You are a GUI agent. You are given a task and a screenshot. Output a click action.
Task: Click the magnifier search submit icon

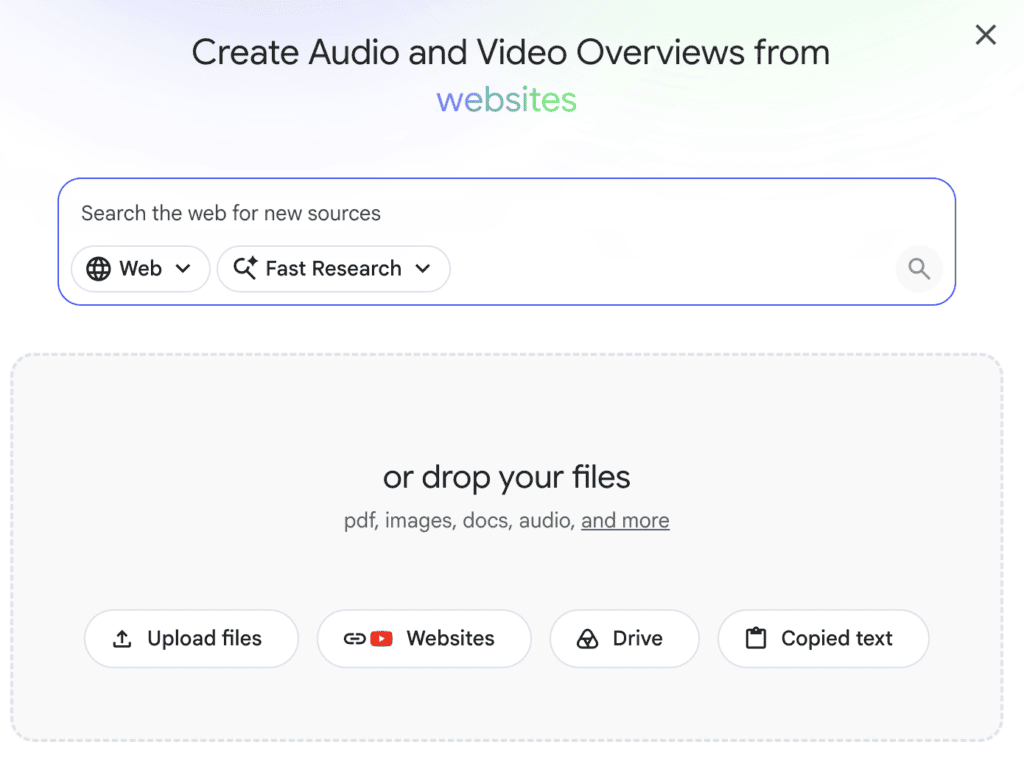919,268
